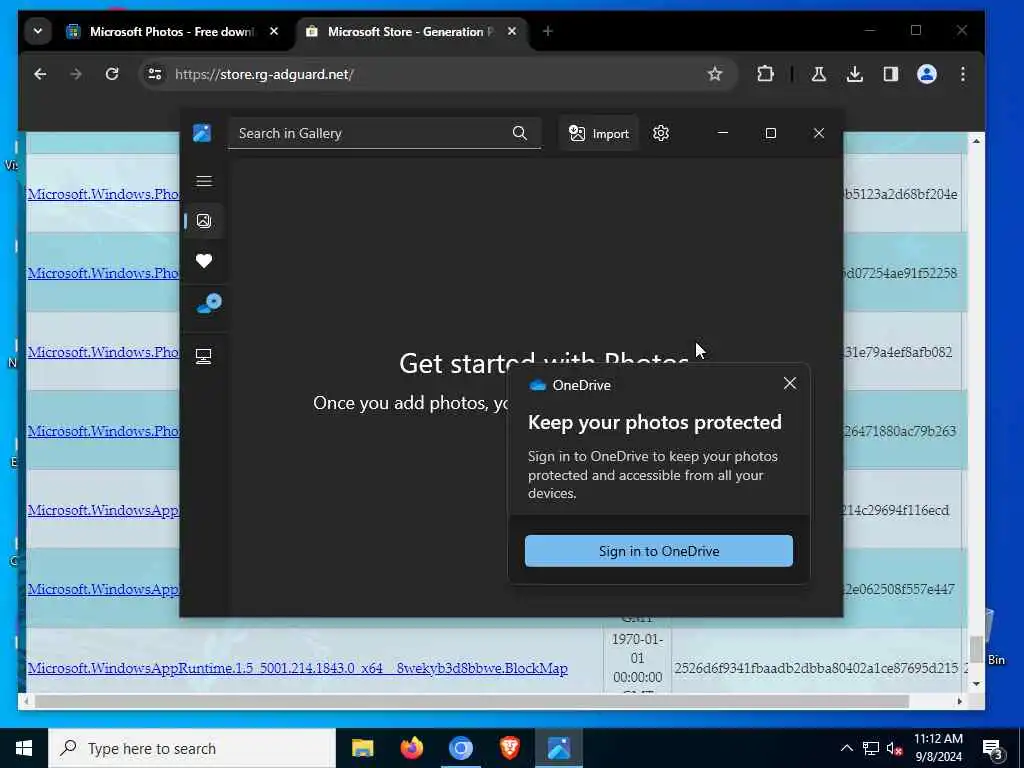Open the notification center icon

(993, 748)
